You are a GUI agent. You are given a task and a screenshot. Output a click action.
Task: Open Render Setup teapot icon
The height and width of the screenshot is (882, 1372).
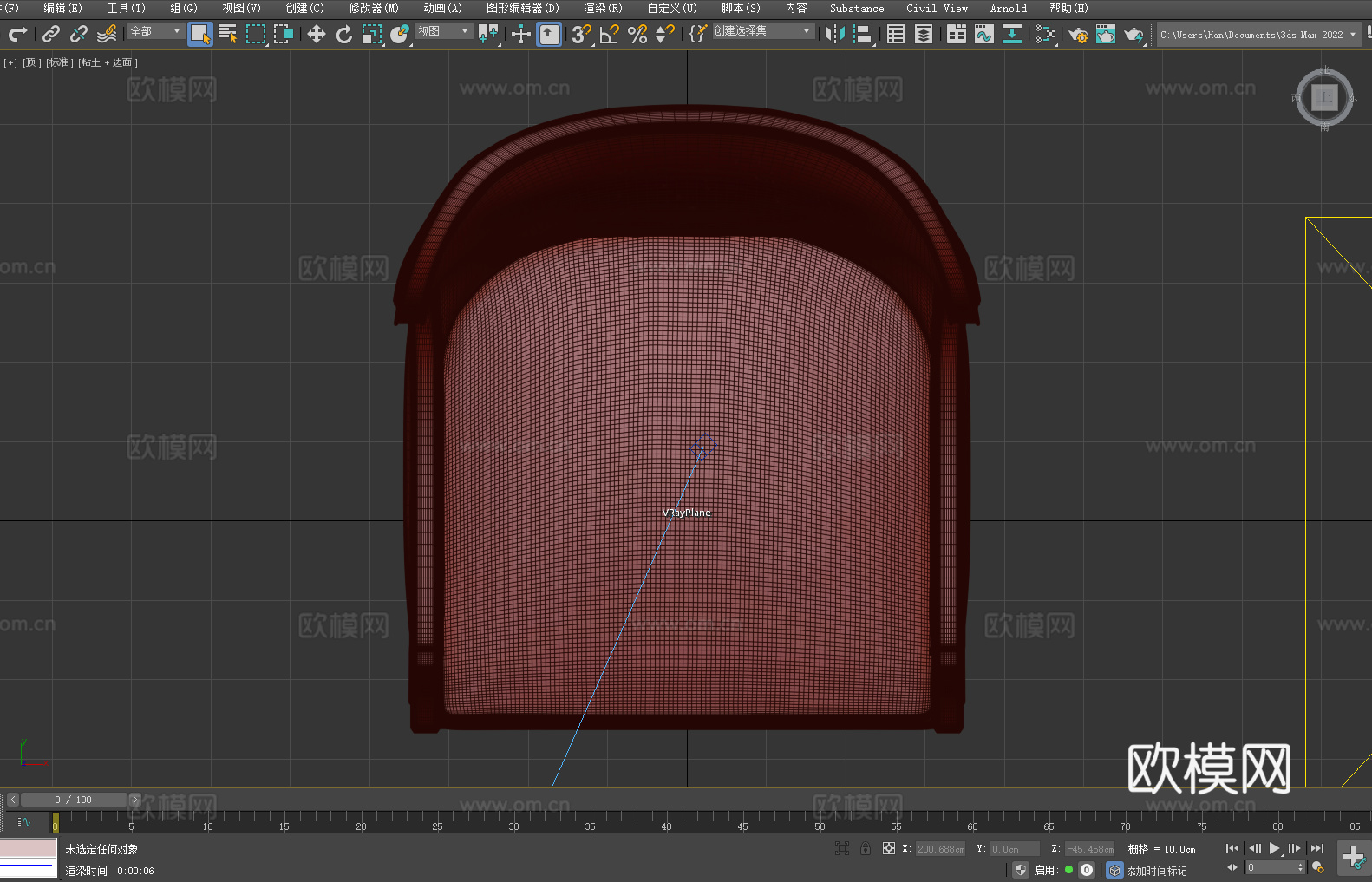point(1078,34)
